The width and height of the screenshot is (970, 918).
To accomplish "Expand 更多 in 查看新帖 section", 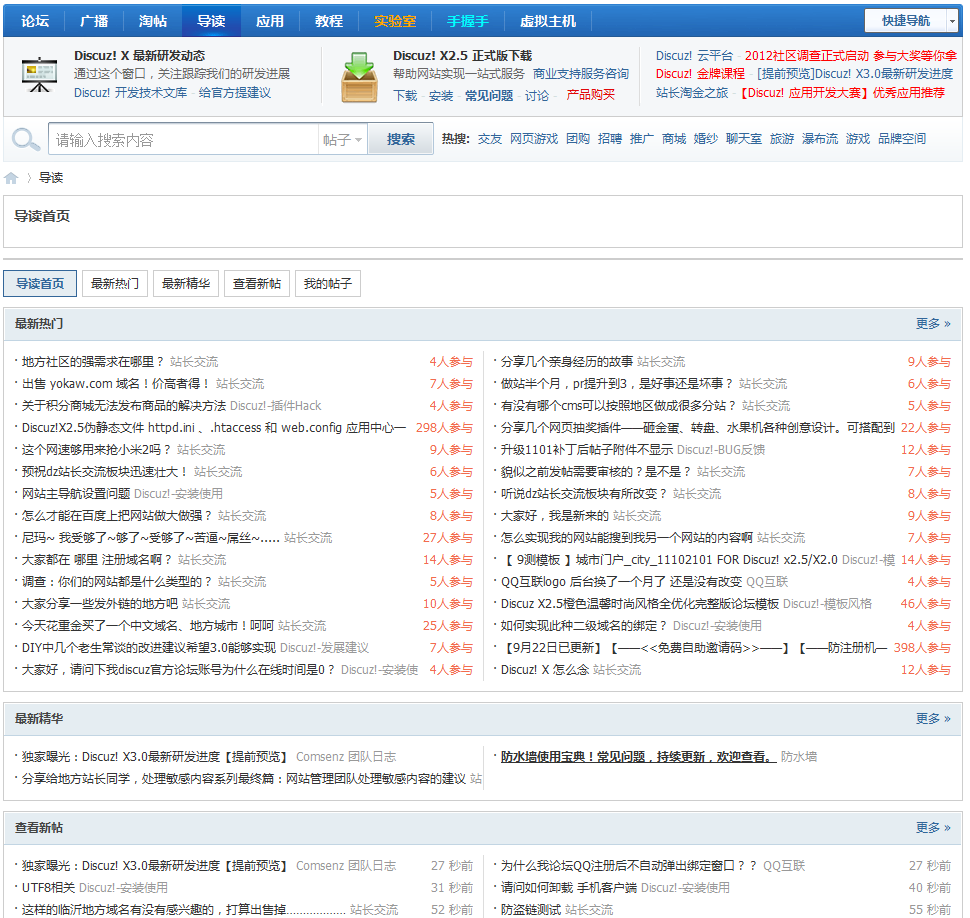I will (x=932, y=828).
